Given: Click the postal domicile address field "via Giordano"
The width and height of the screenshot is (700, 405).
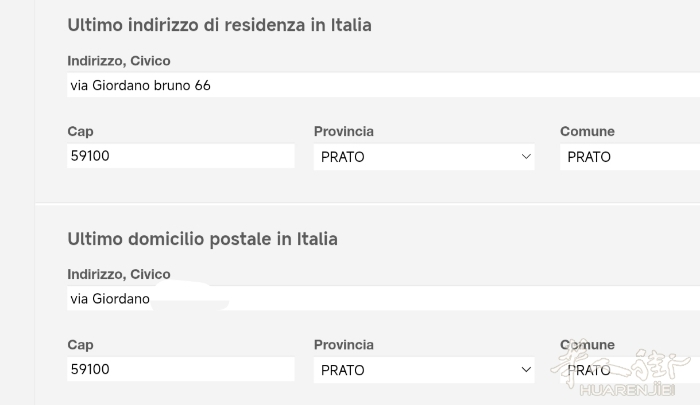Looking at the screenshot, I should [x=380, y=298].
